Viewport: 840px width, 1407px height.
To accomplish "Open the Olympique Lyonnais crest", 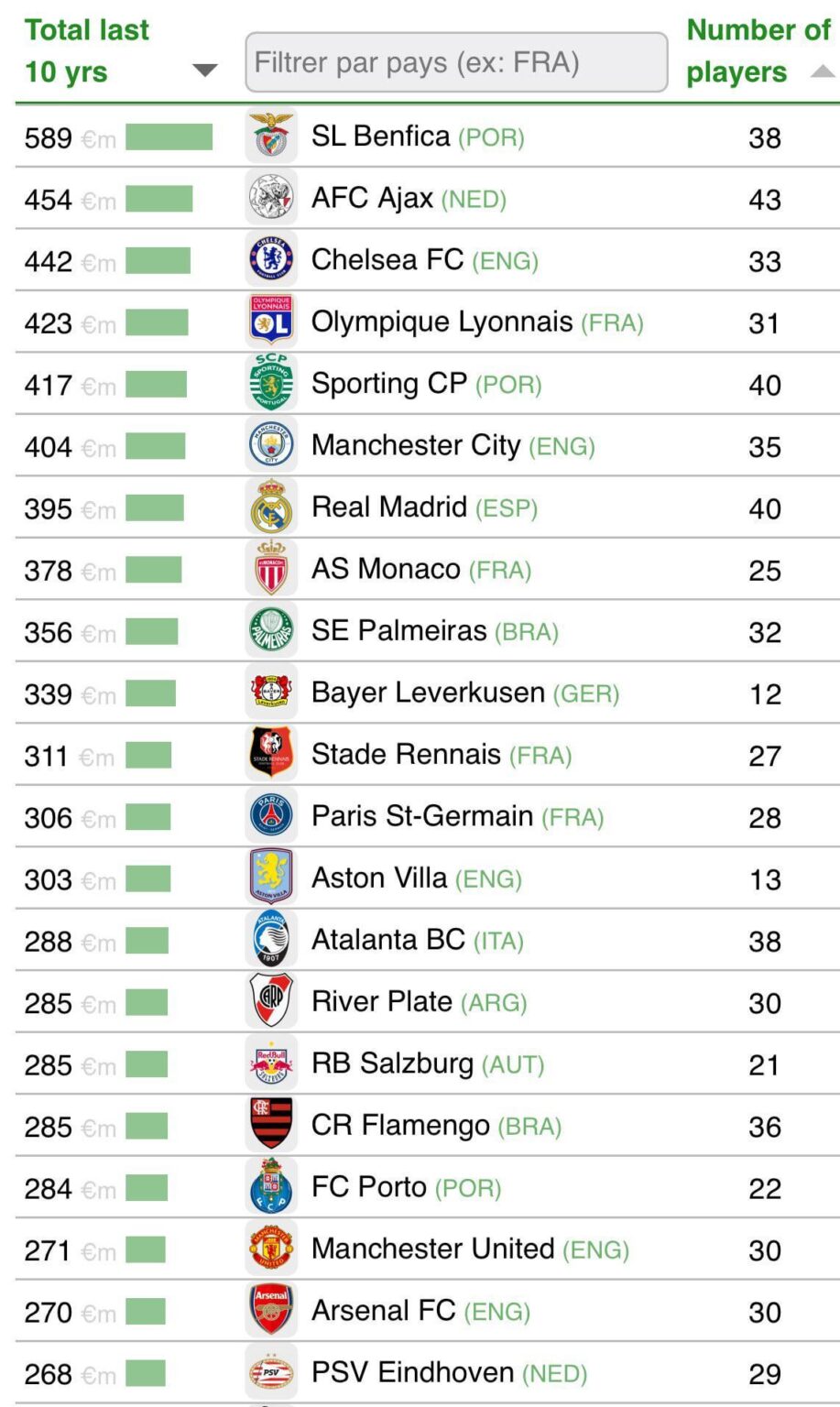I will [270, 322].
